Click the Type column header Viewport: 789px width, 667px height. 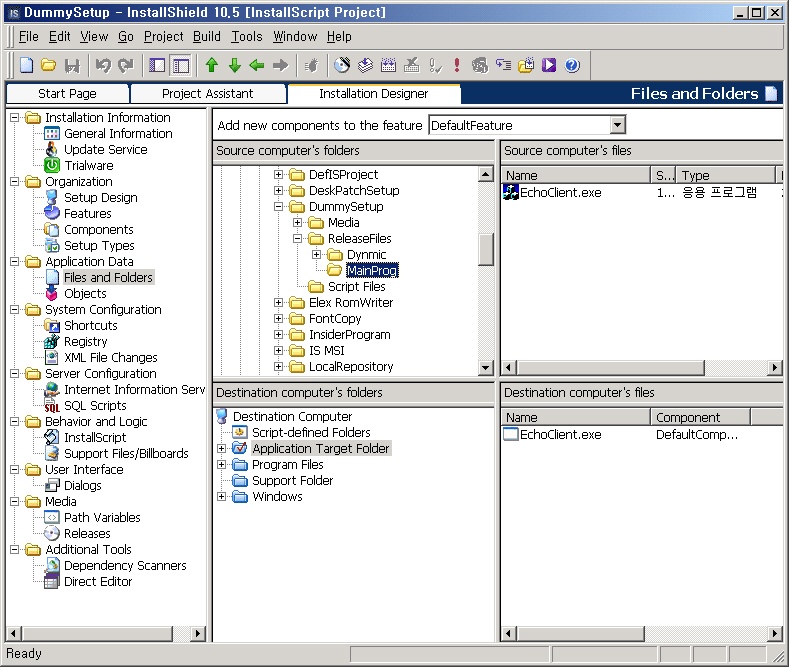pos(725,176)
